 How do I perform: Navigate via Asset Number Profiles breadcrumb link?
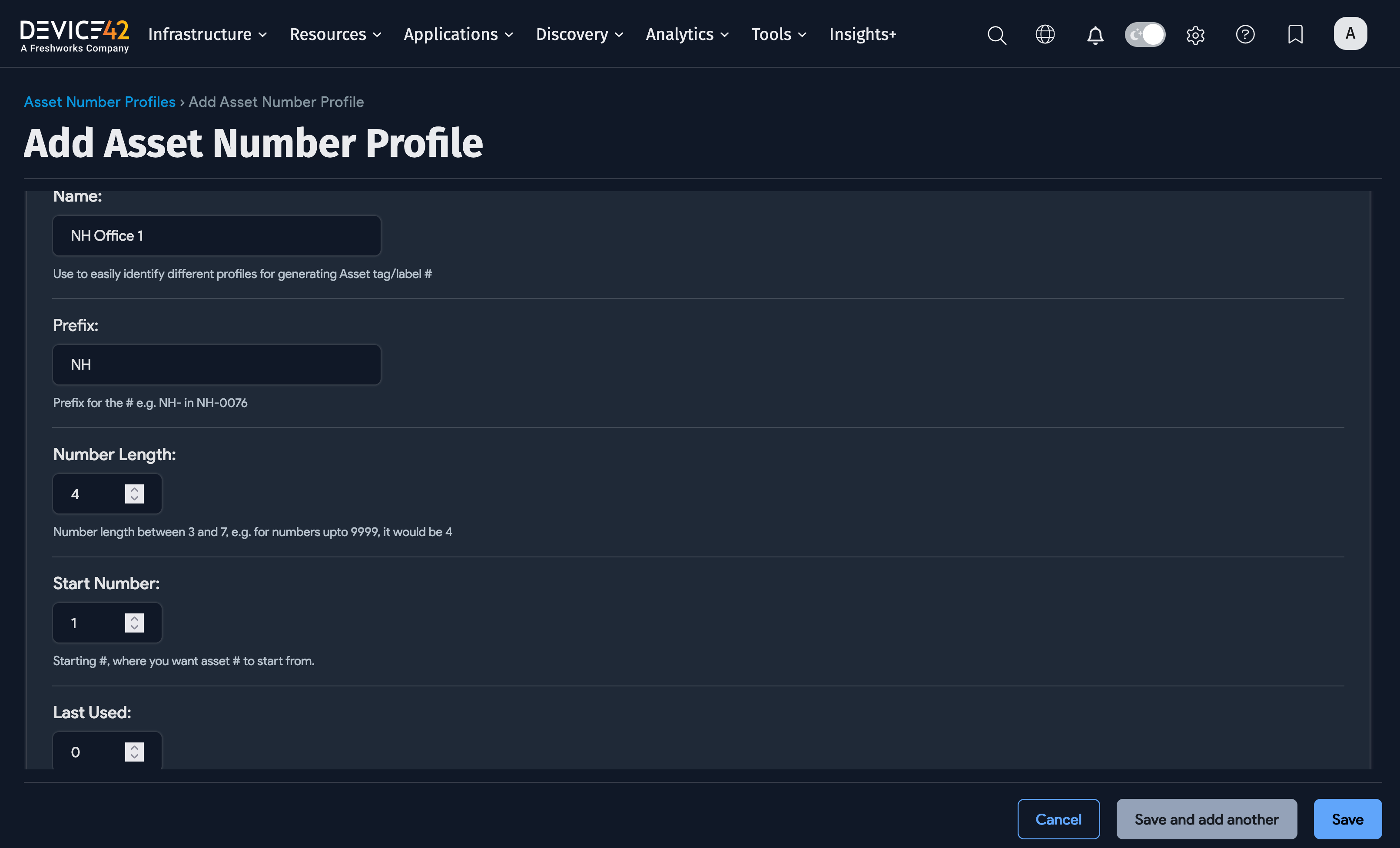coord(100,102)
